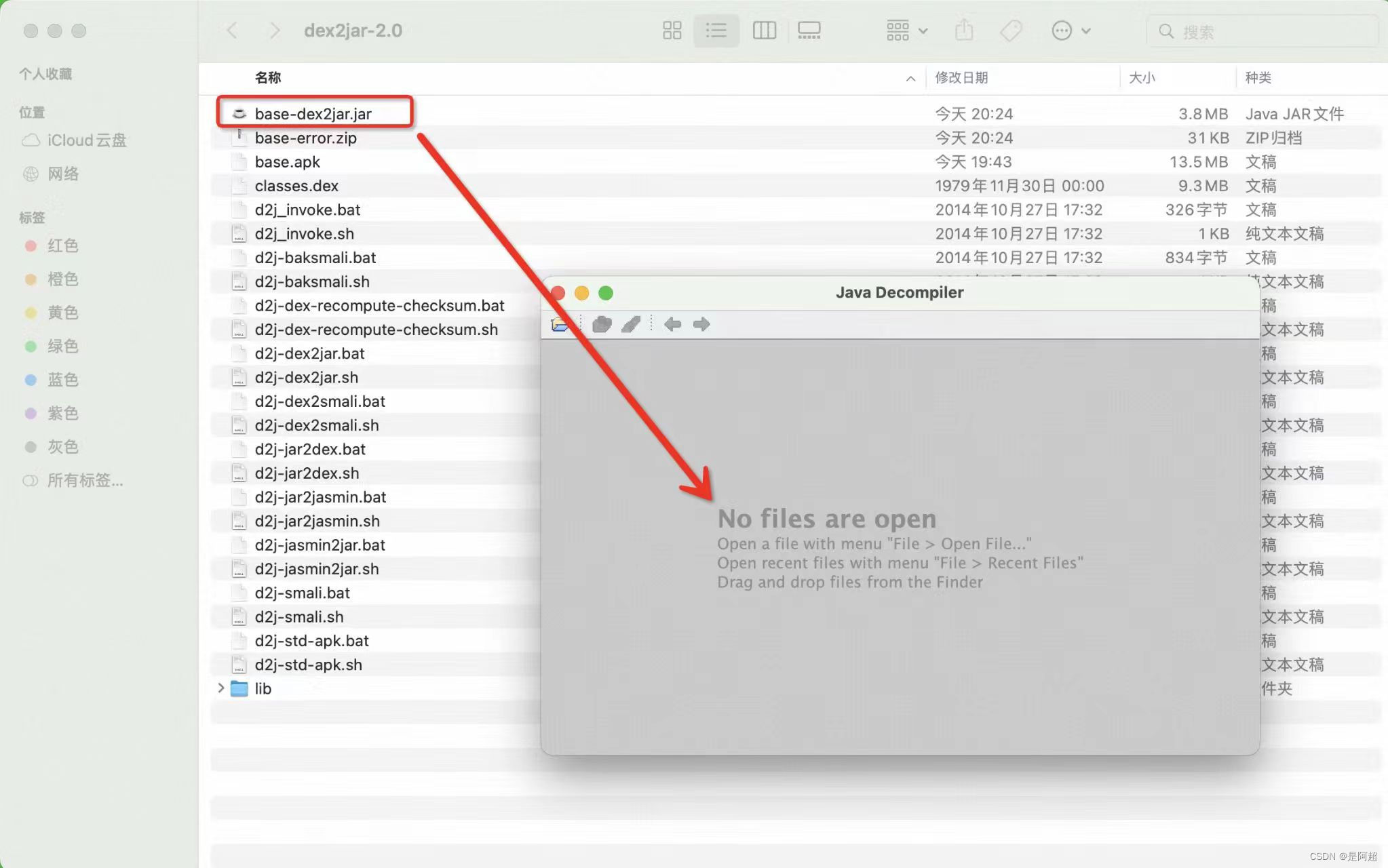Screen dimensions: 1388x868
Task: Click the shell script icon of d2j-dex2jar.sh
Action: 239,377
